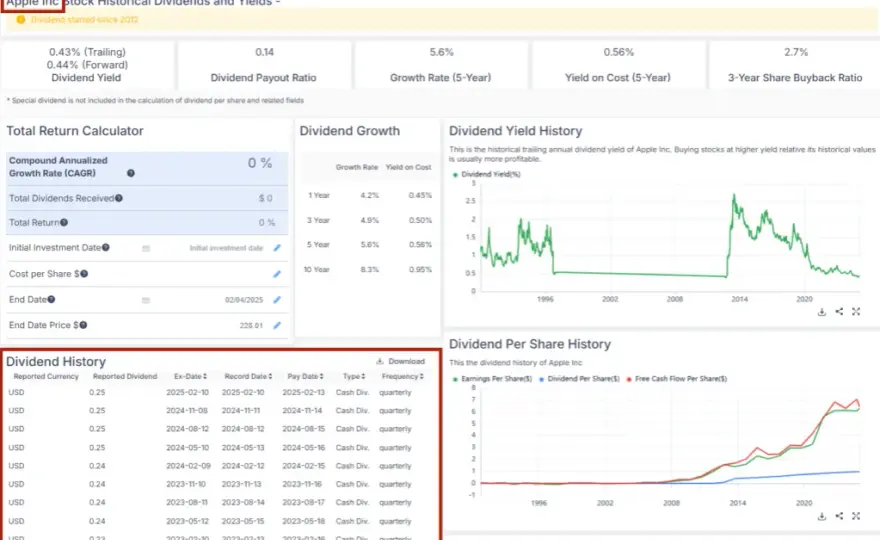Click the 2024-11-08 Ex-Date cell
The height and width of the screenshot is (540, 880).
pyautogui.click(x=187, y=411)
